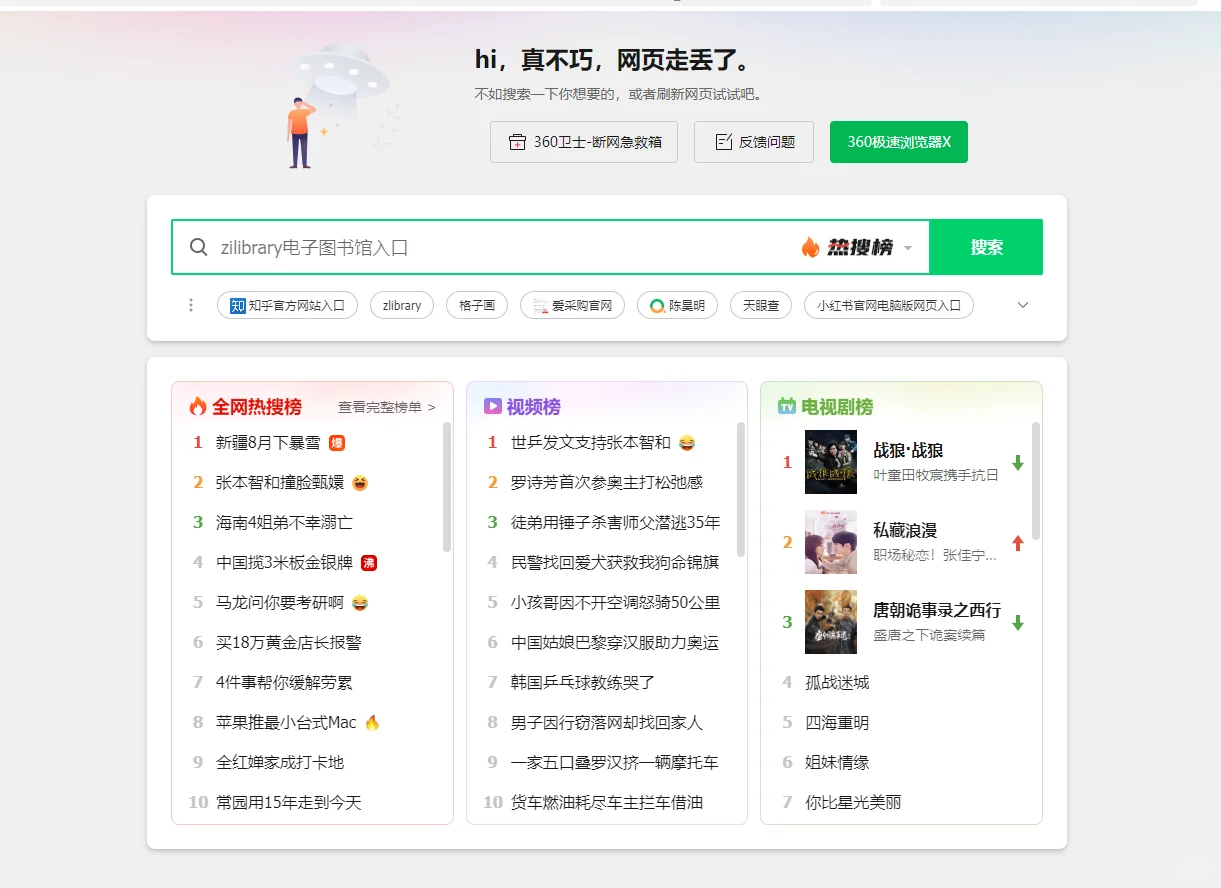
Task: Click the red up arrow for 私藏浪漫
Action: 1018,543
